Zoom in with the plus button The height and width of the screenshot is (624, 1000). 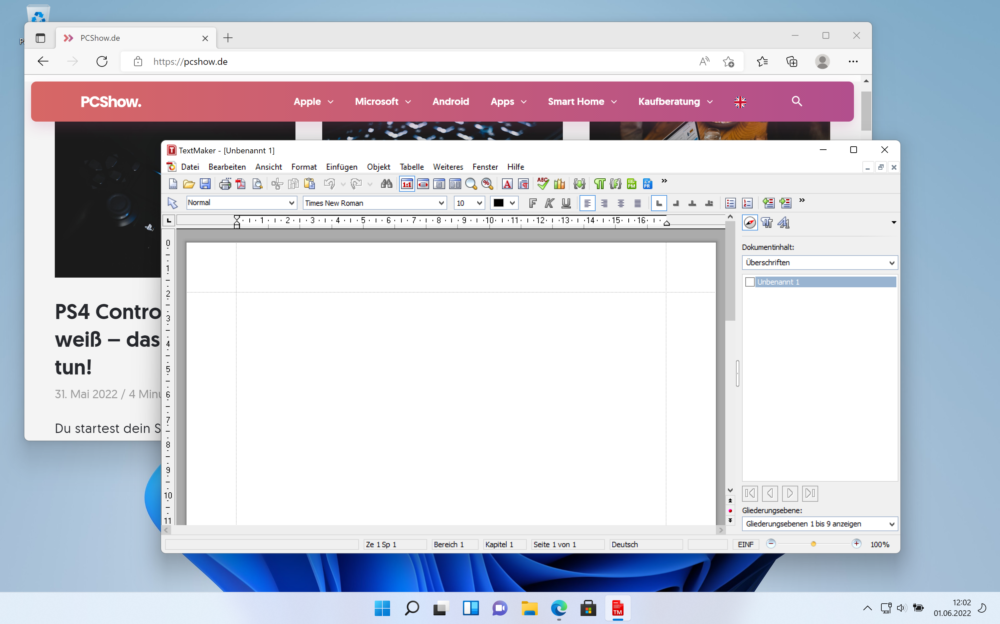856,544
